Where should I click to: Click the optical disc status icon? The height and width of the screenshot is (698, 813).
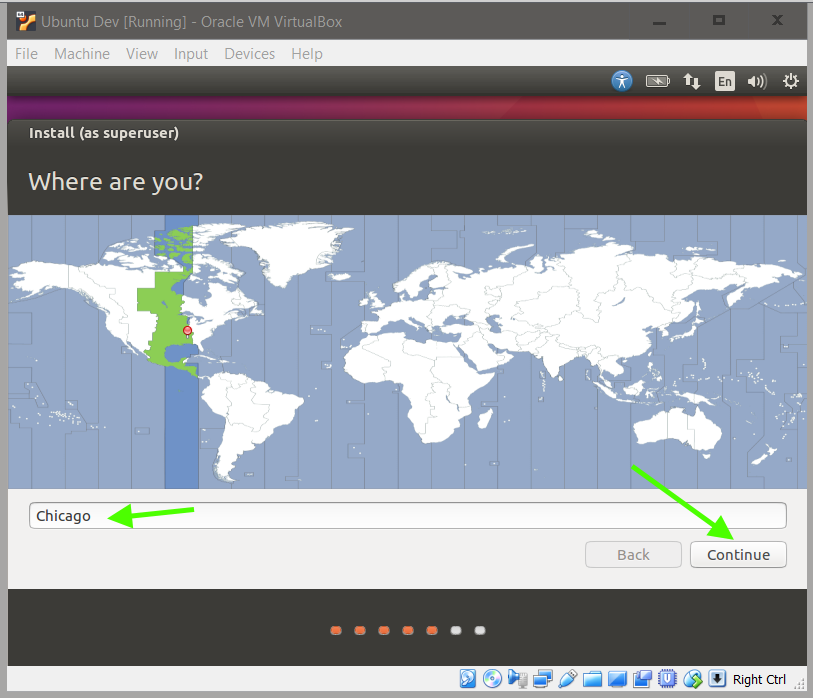pyautogui.click(x=492, y=679)
